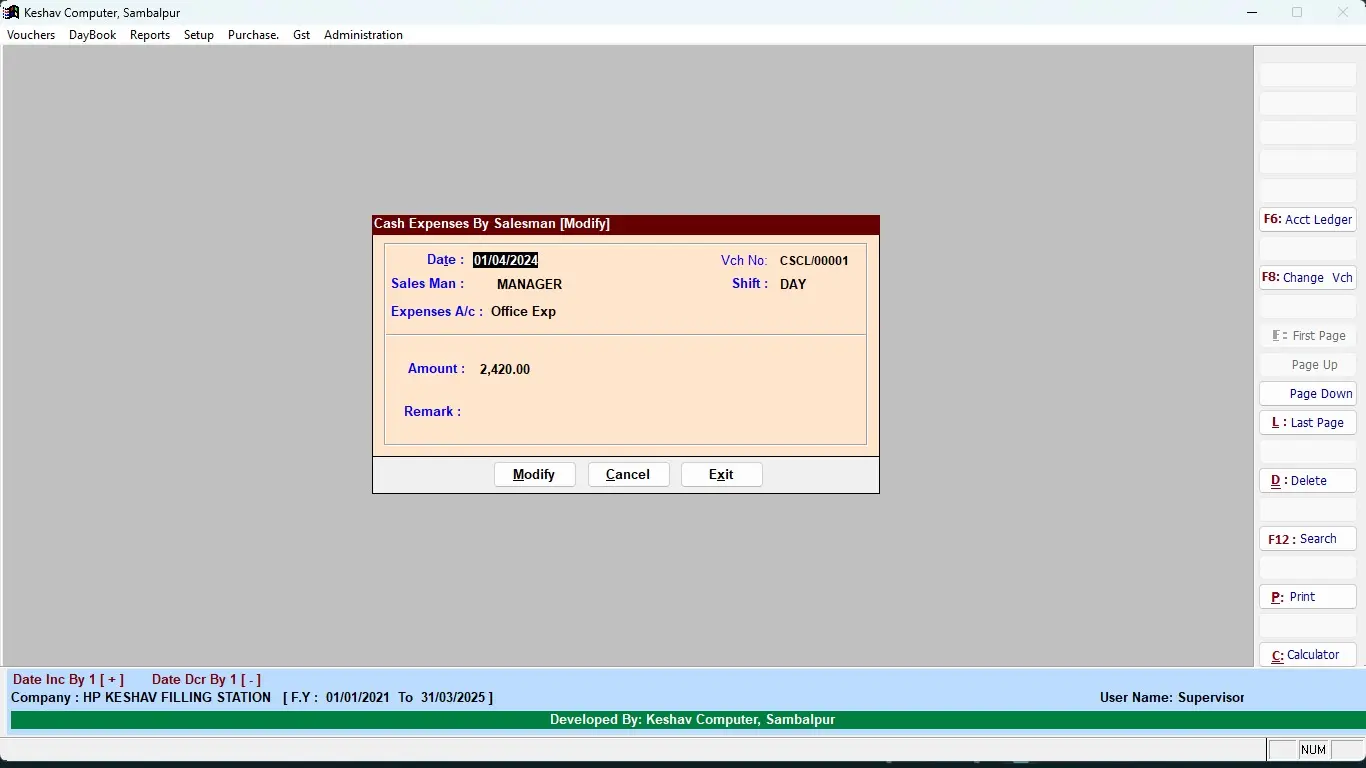This screenshot has width=1366, height=768.
Task: Go to First Page
Action: [x=1308, y=336]
